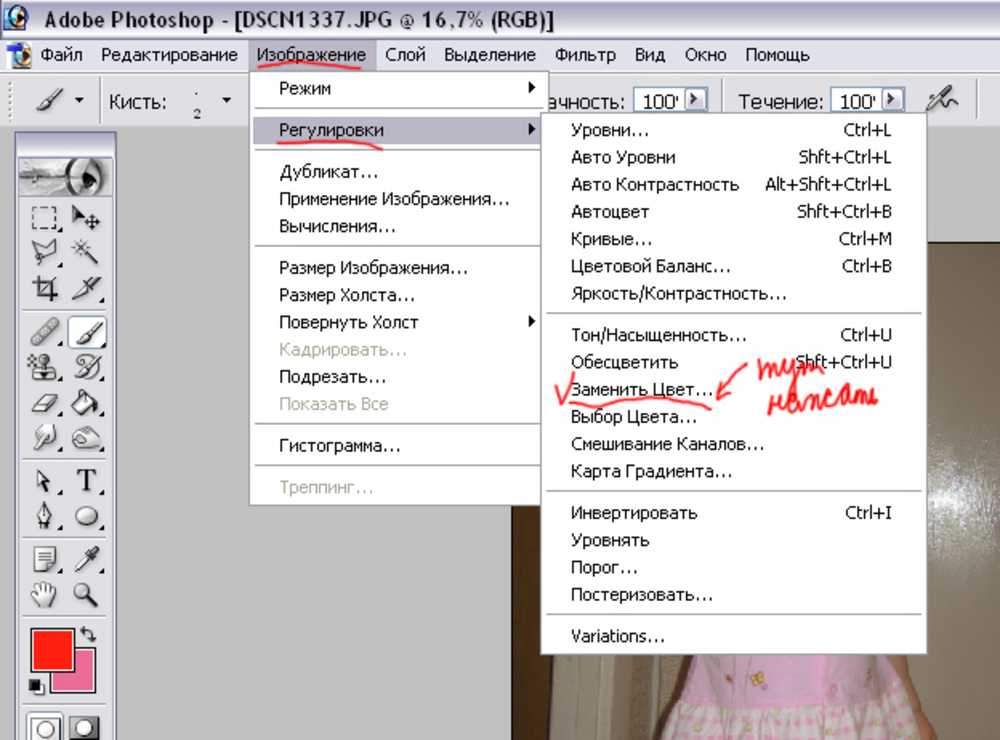Image resolution: width=1000 pixels, height=740 pixels.
Task: Select the Clone Stamp tool
Action: (44, 367)
